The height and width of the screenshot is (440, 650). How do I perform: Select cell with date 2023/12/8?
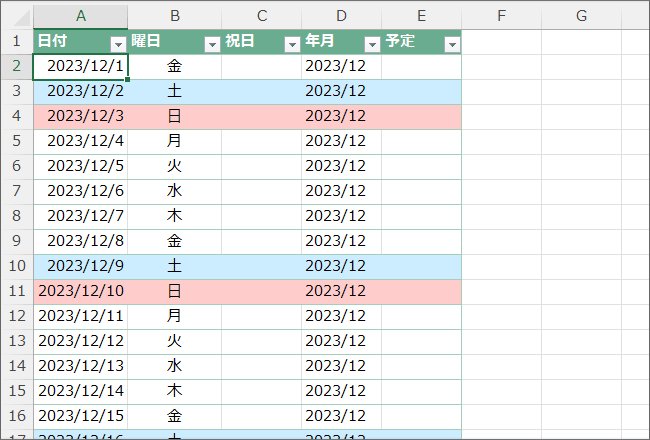click(x=80, y=241)
